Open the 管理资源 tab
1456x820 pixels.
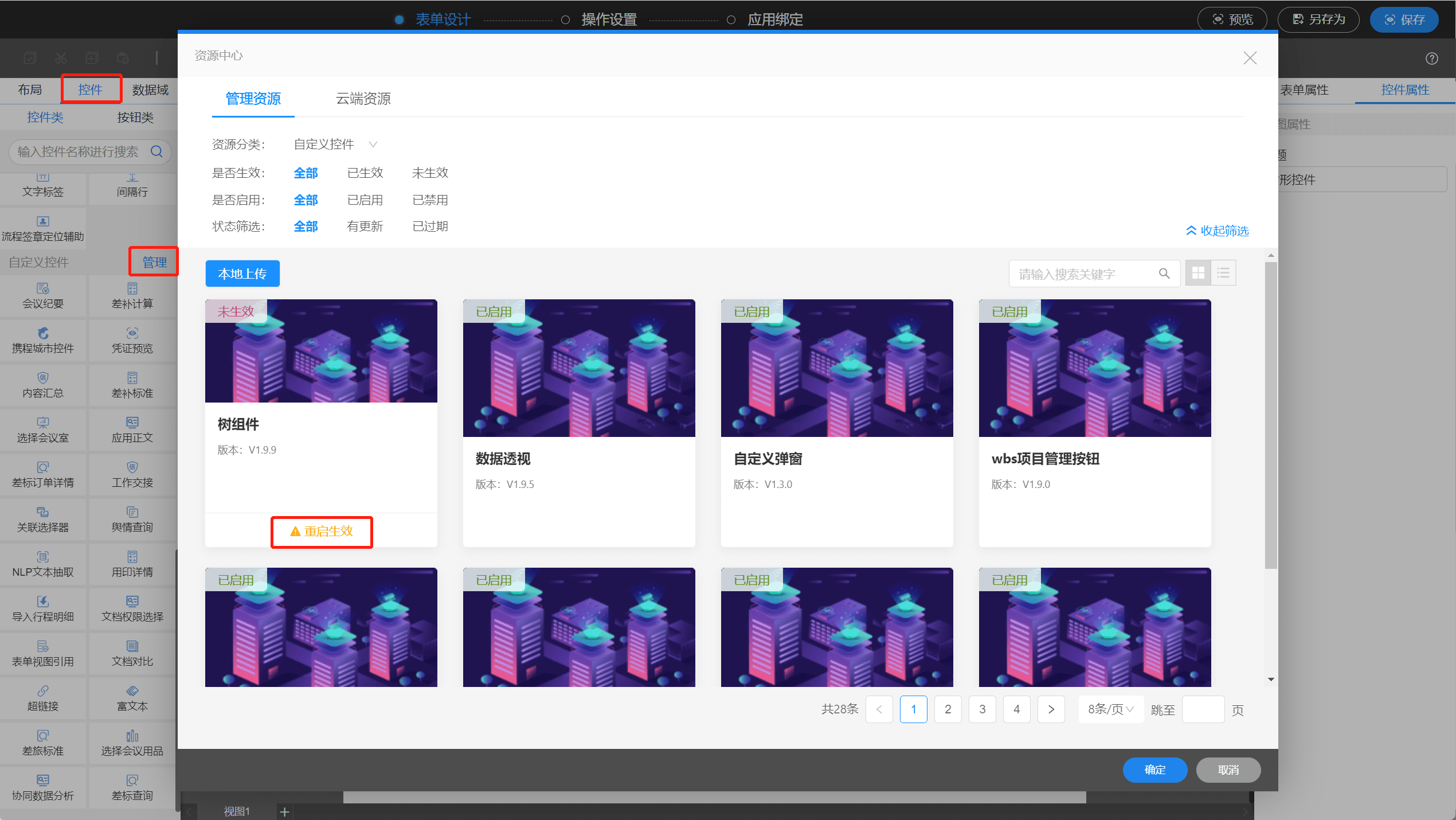point(253,99)
